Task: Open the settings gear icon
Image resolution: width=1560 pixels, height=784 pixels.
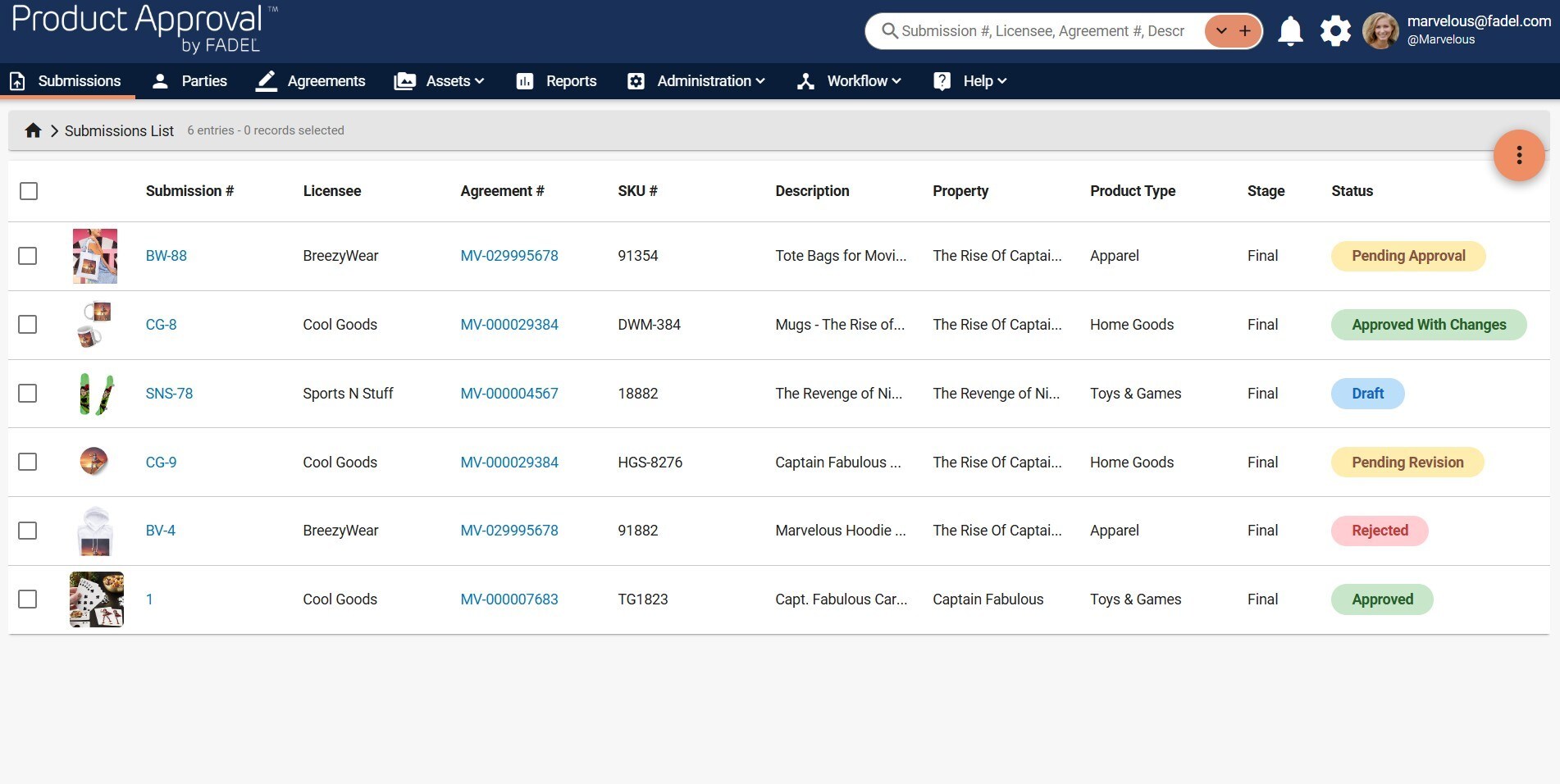Action: click(x=1334, y=31)
